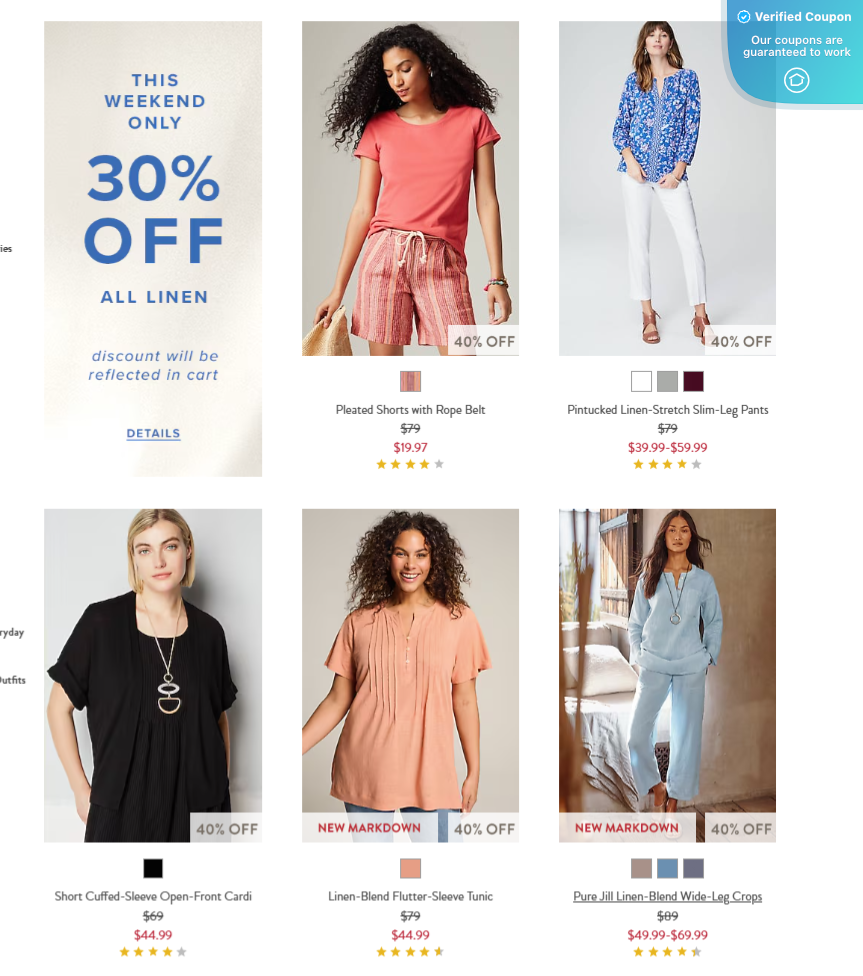Open Pintucked Linen-Stretch Slim-Leg Pants link
The height and width of the screenshot is (976, 863).
[667, 410]
